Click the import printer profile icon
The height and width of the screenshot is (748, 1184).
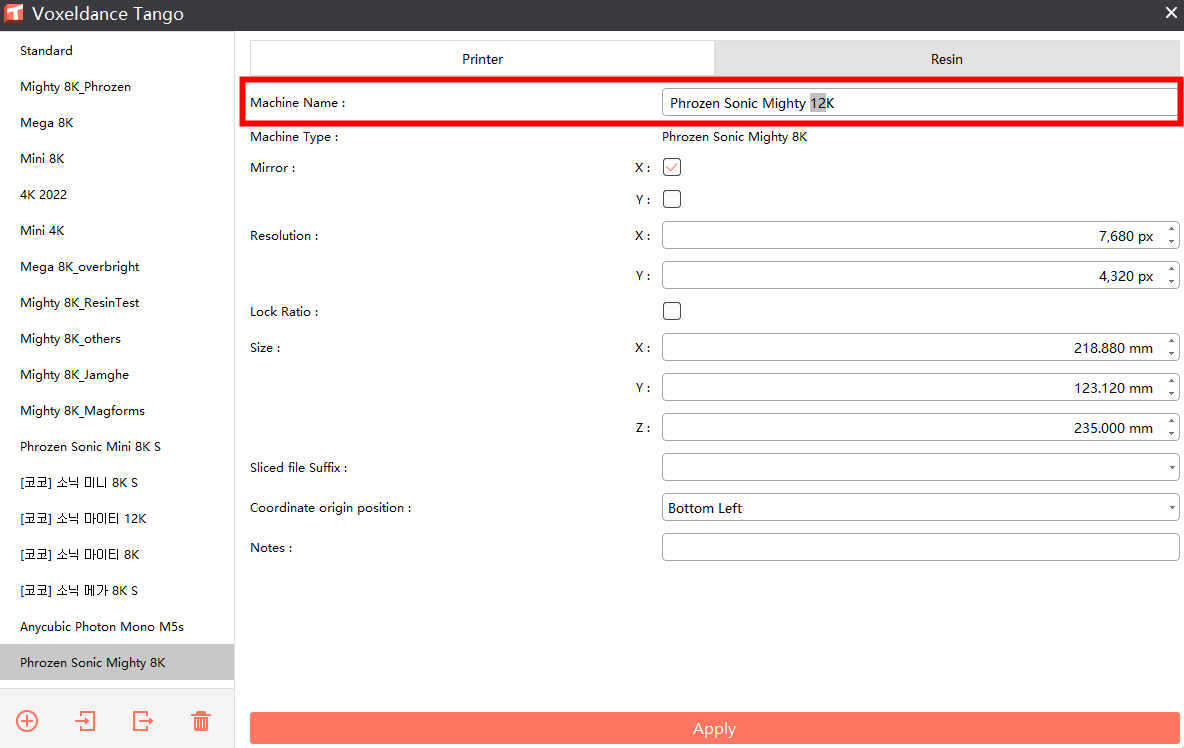(85, 721)
